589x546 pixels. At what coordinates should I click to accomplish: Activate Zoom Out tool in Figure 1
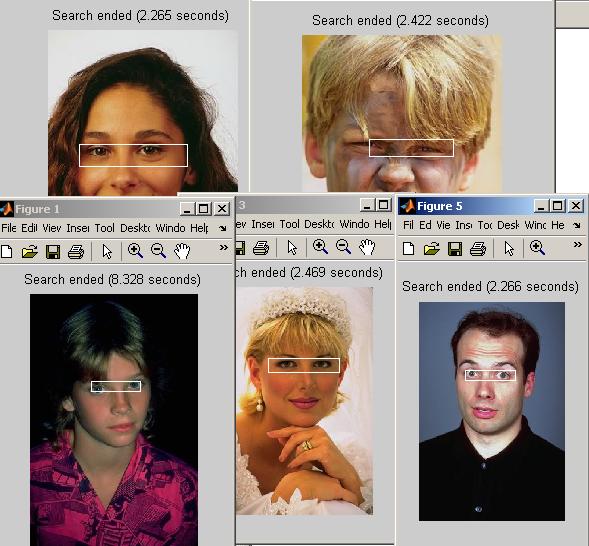tap(158, 250)
